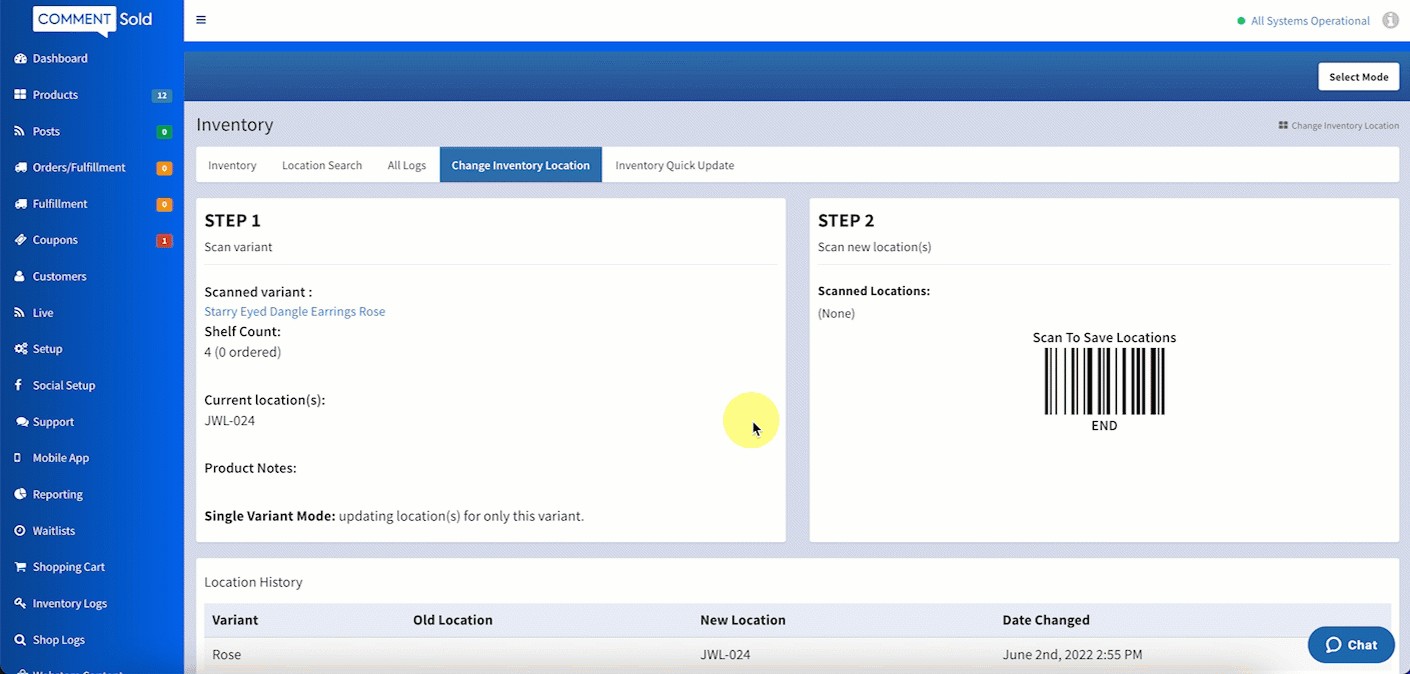Screen dimensions: 1410x674
Task: Open the Dashboard from the sidebar
Action: [60, 58]
